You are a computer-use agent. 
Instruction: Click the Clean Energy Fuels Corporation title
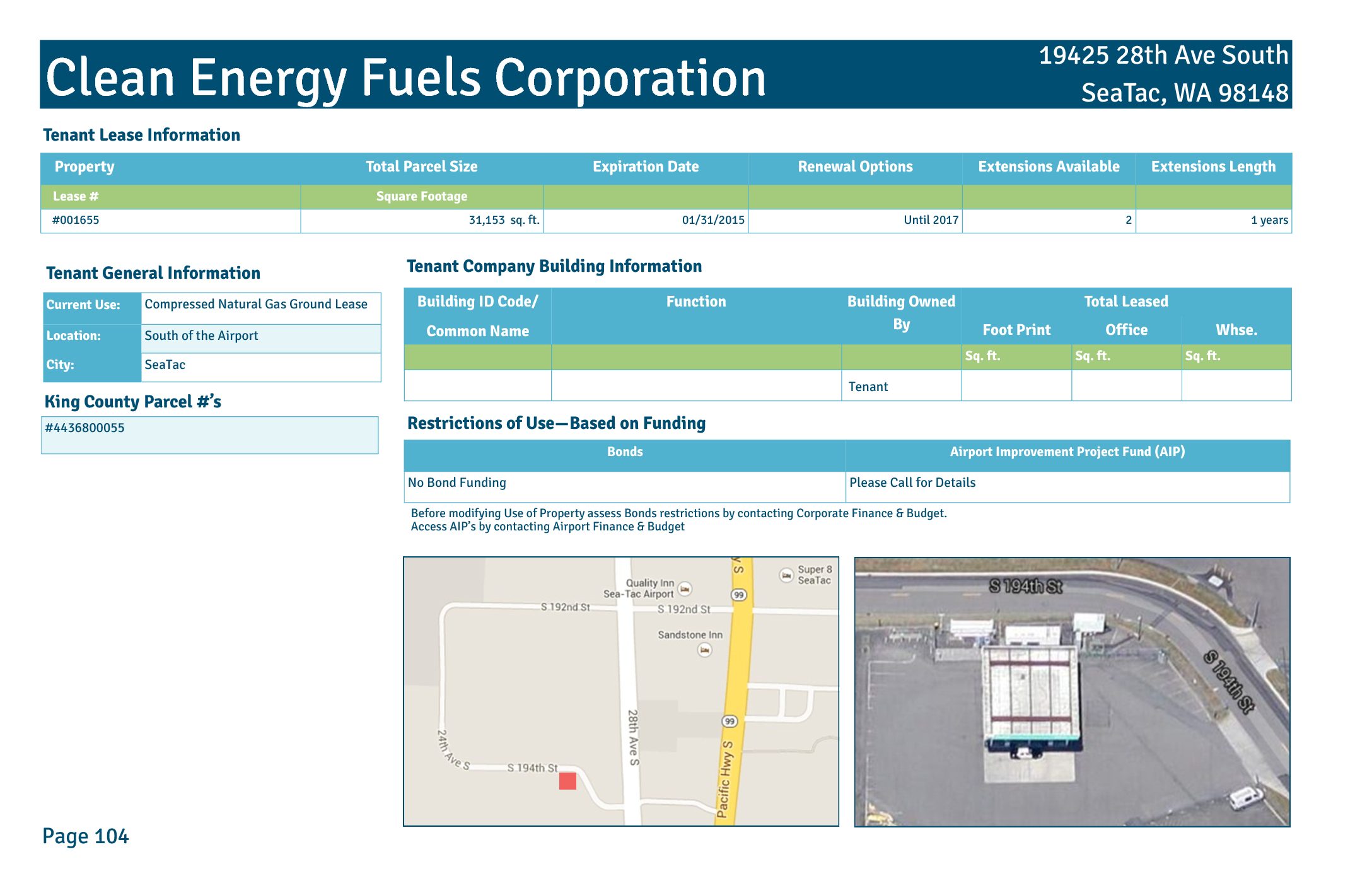click(405, 77)
